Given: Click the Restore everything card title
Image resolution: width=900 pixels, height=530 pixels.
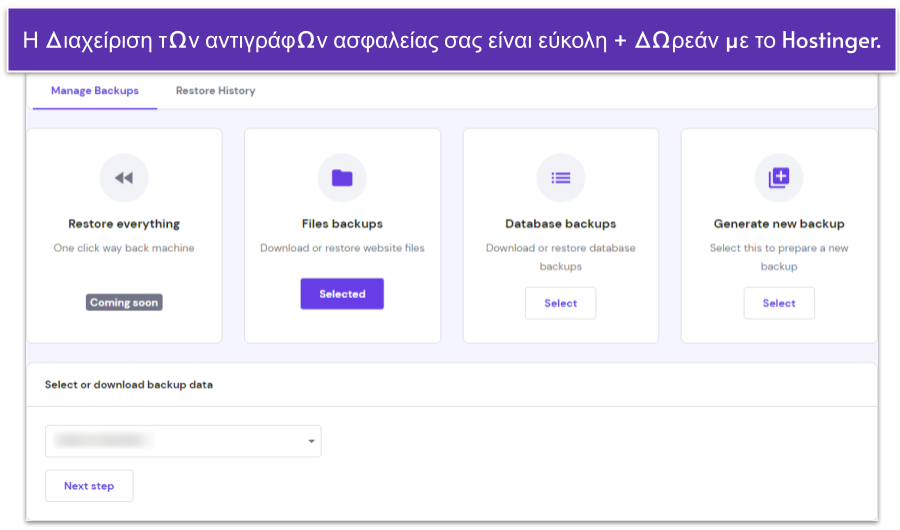Looking at the screenshot, I should click(x=124, y=224).
